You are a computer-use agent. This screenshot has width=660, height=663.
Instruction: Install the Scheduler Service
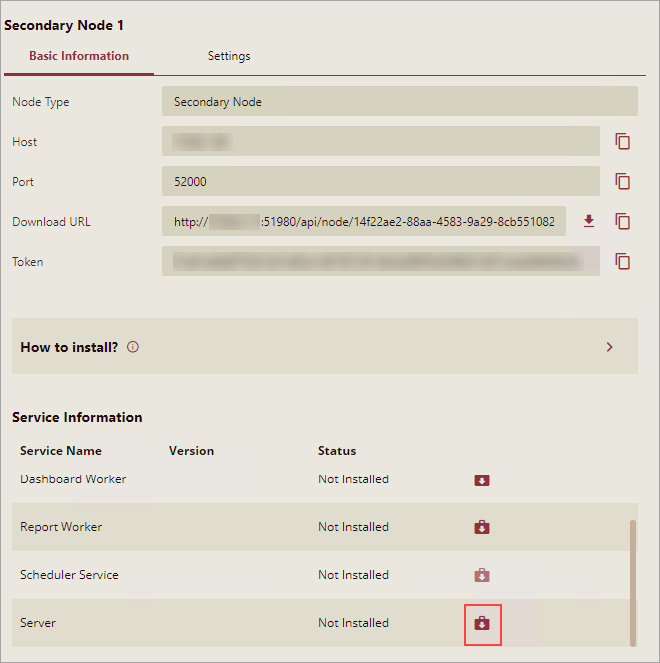click(482, 575)
